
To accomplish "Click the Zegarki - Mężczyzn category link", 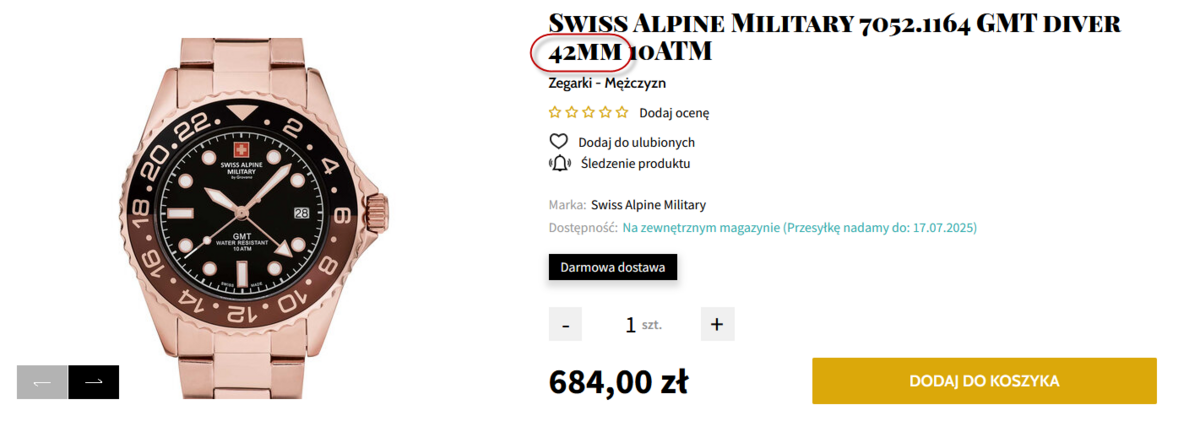I will (607, 83).
